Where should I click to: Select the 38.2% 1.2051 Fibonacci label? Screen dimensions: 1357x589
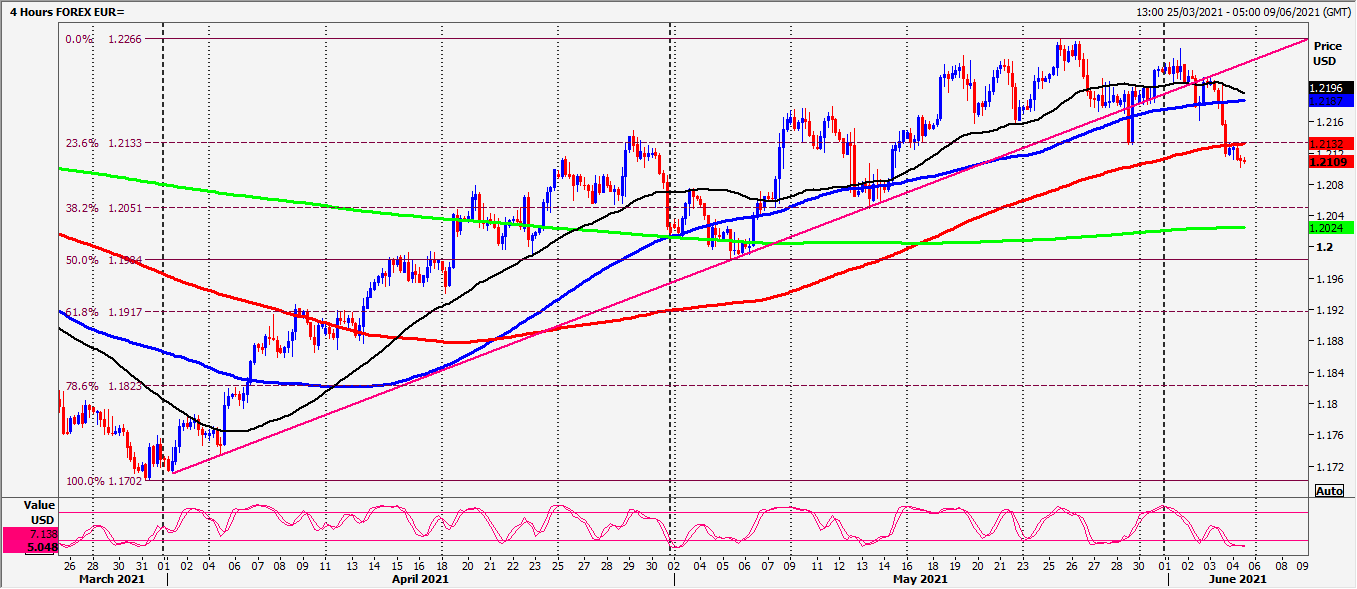[104, 208]
